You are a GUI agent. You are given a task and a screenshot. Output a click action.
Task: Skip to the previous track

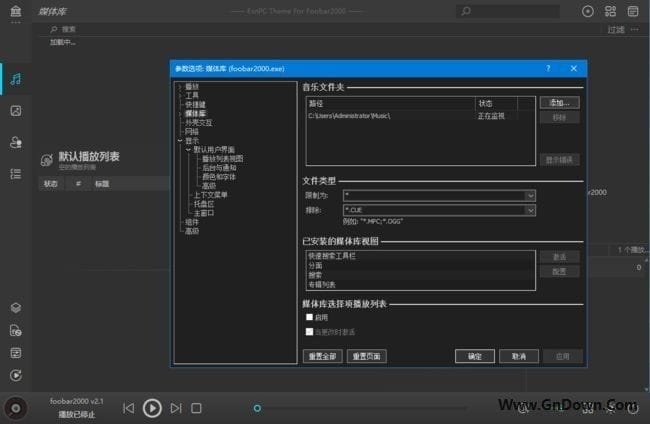(x=128, y=408)
